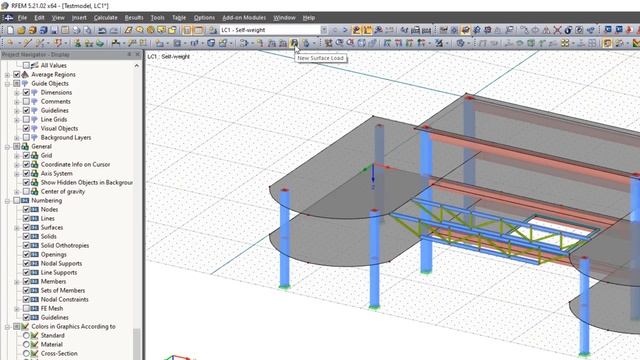Click the four-squares multiple views icon
This screenshot has width=640, height=360.
point(565,43)
